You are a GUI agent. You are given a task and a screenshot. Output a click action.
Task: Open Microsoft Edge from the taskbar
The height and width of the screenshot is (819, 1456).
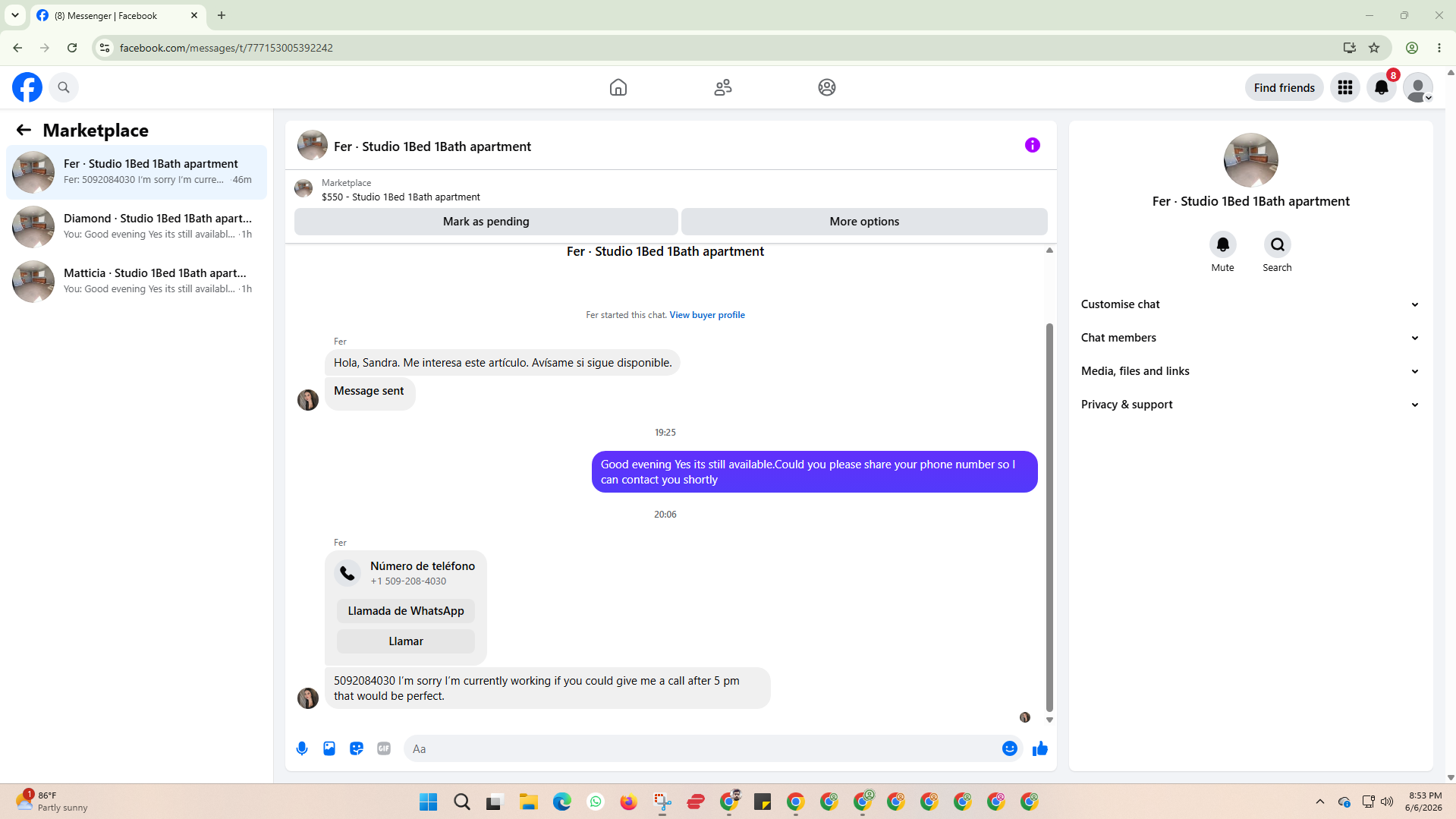click(x=562, y=802)
